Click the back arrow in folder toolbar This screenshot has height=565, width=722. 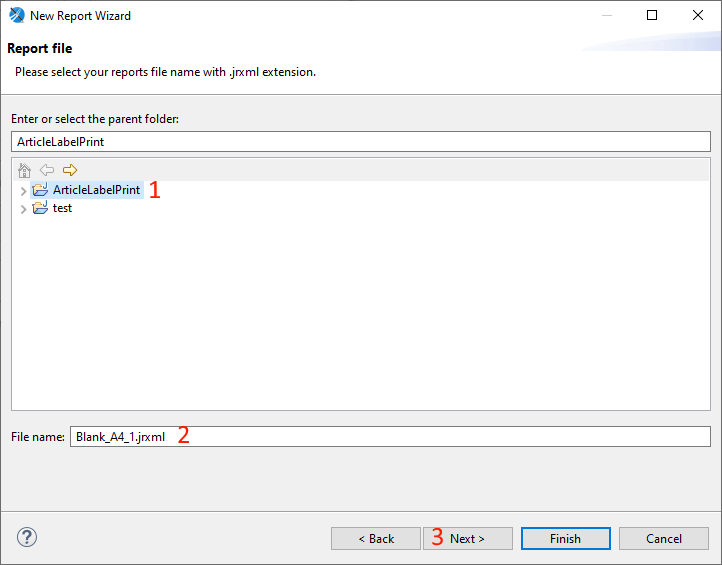click(47, 170)
